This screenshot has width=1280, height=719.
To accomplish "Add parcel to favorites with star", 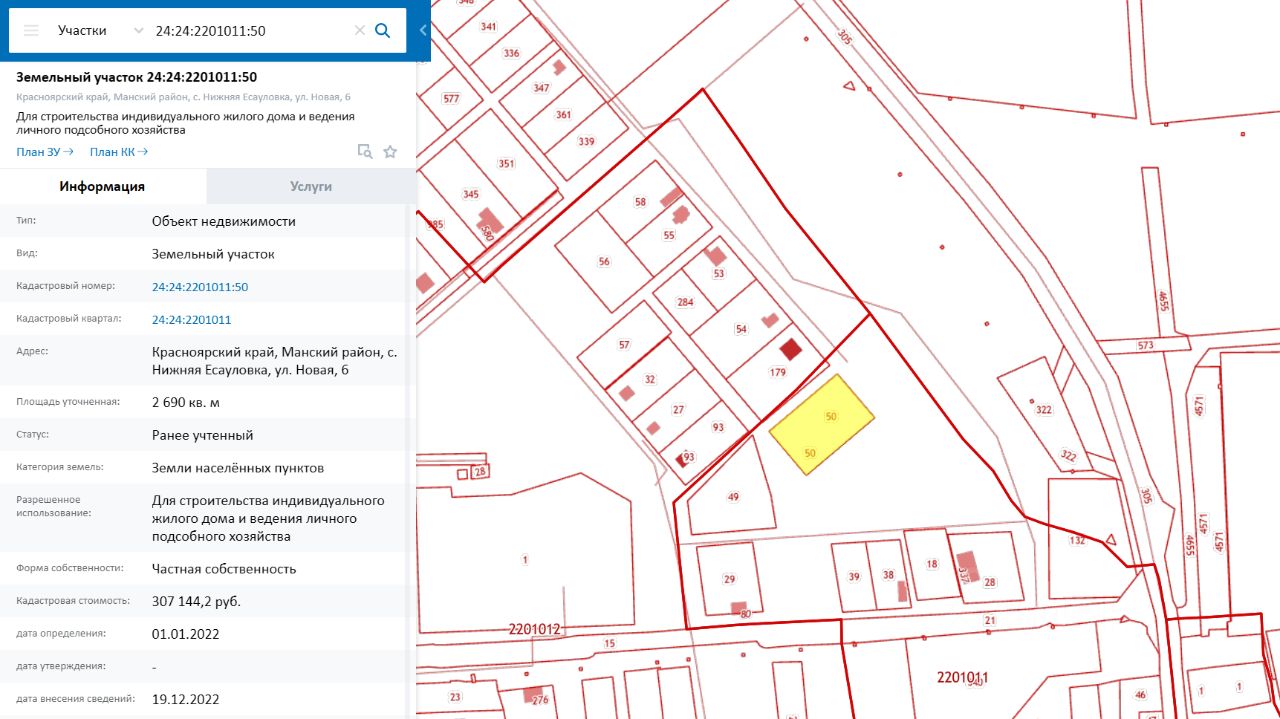I will [390, 152].
